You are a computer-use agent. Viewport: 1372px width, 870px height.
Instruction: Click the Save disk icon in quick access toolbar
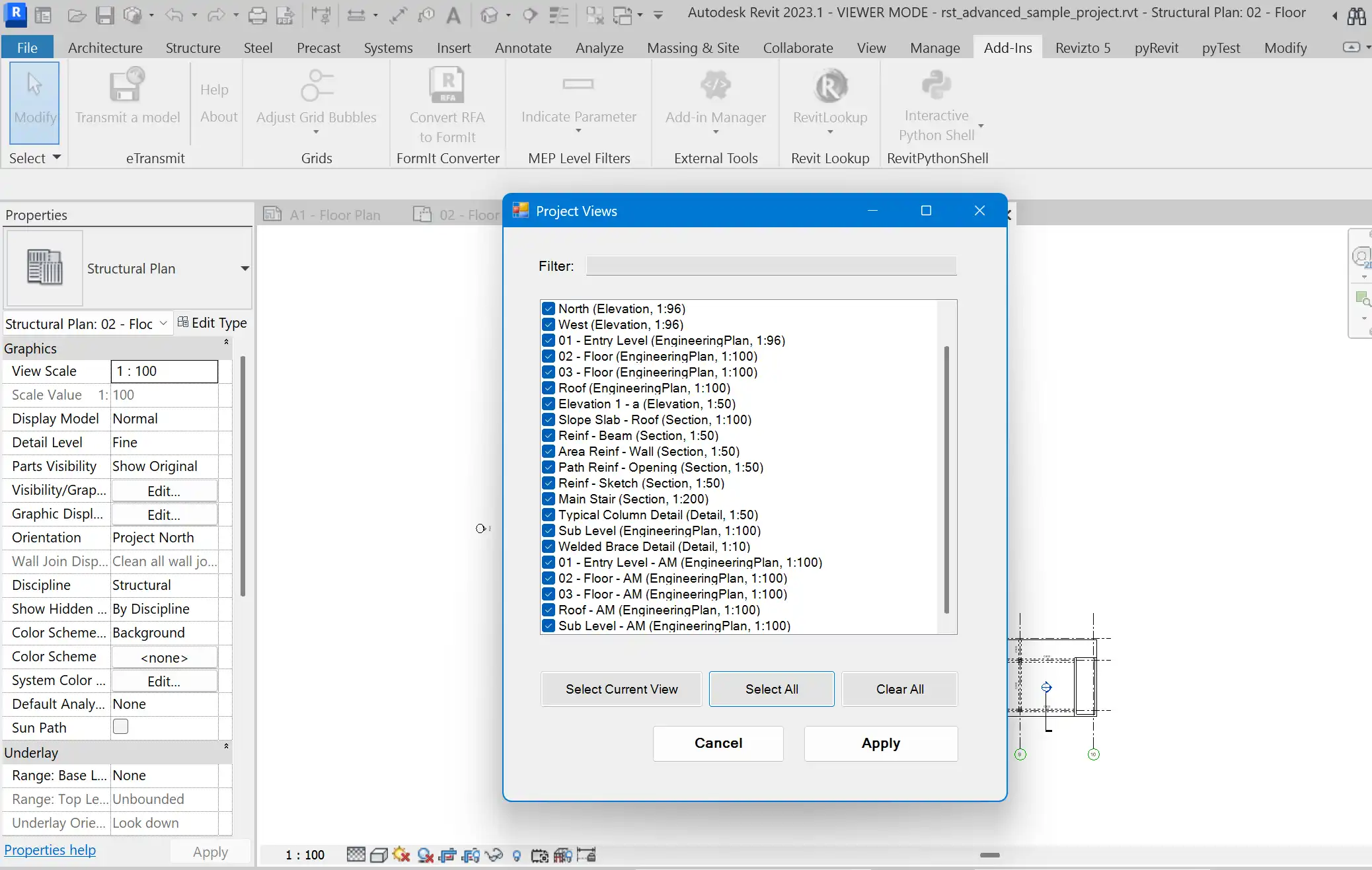tap(104, 15)
